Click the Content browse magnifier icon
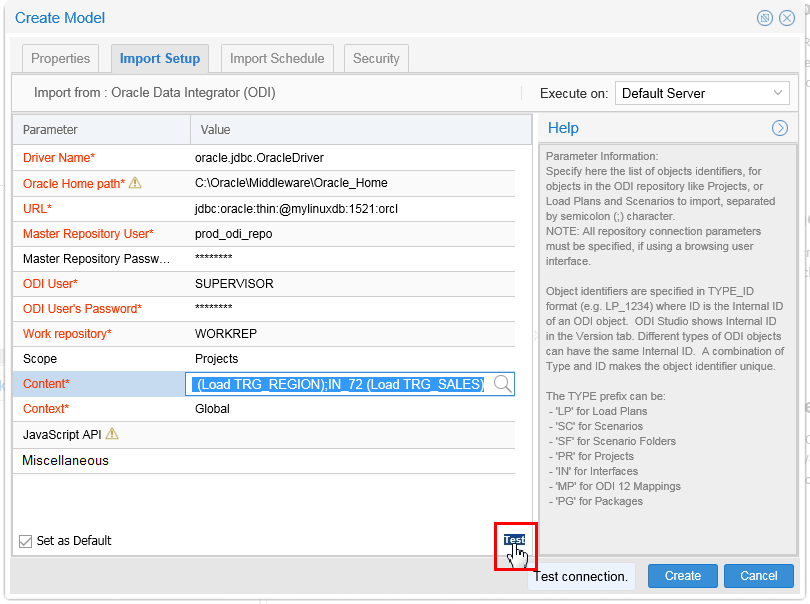This screenshot has width=810, height=604. tap(503, 384)
